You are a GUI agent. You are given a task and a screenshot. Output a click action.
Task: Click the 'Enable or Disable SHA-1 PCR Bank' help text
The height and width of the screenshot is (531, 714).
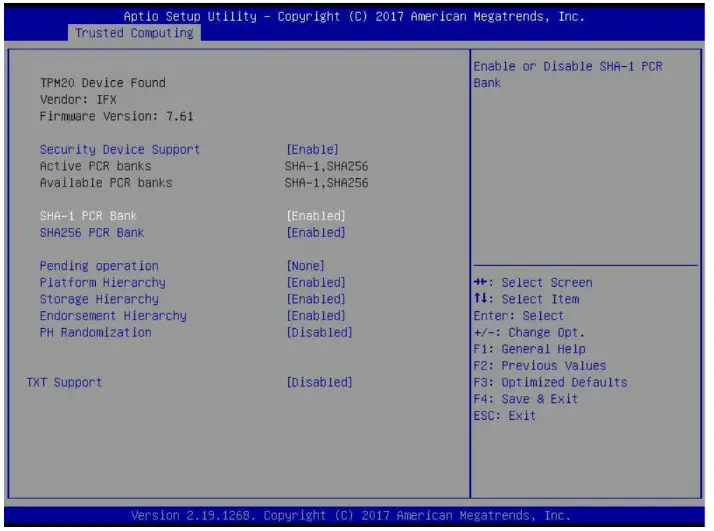(x=568, y=75)
